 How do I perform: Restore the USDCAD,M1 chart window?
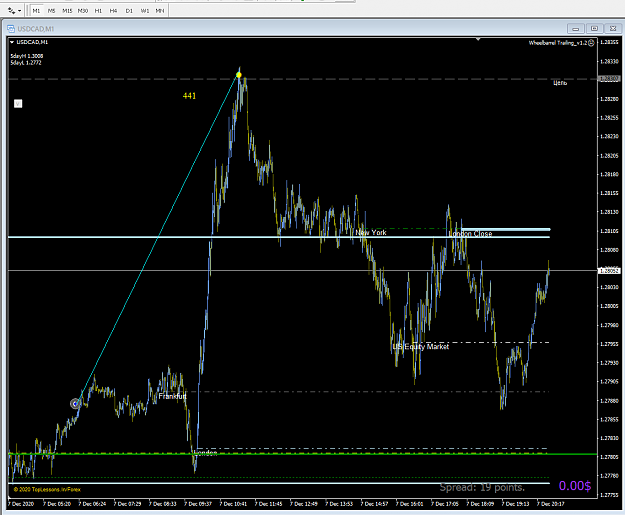click(594, 29)
